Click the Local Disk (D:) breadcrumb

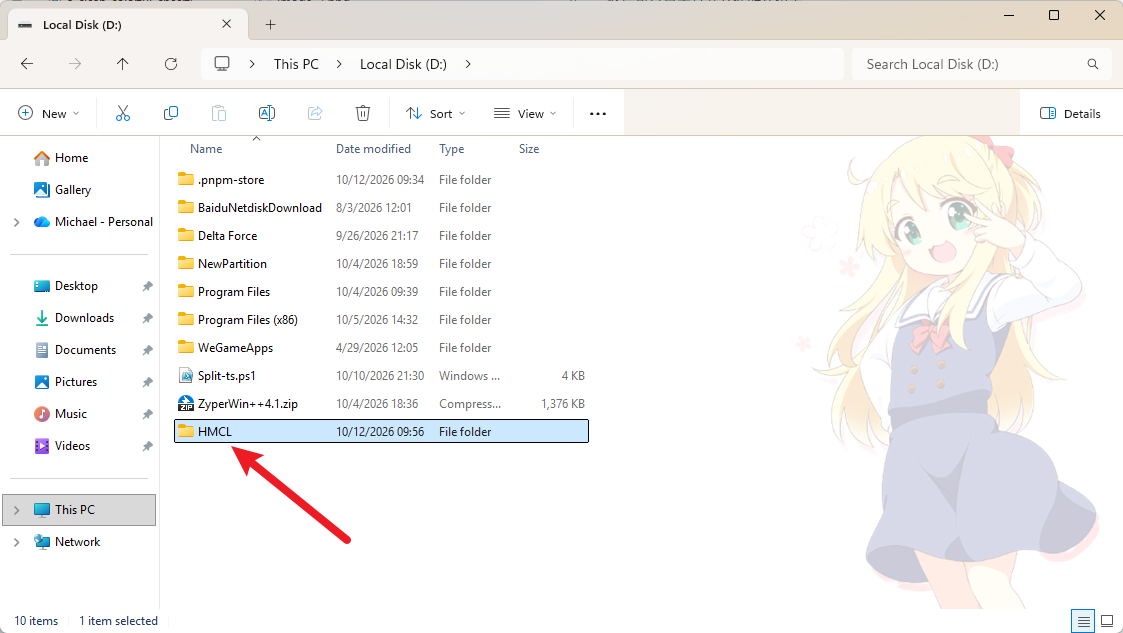coord(403,64)
